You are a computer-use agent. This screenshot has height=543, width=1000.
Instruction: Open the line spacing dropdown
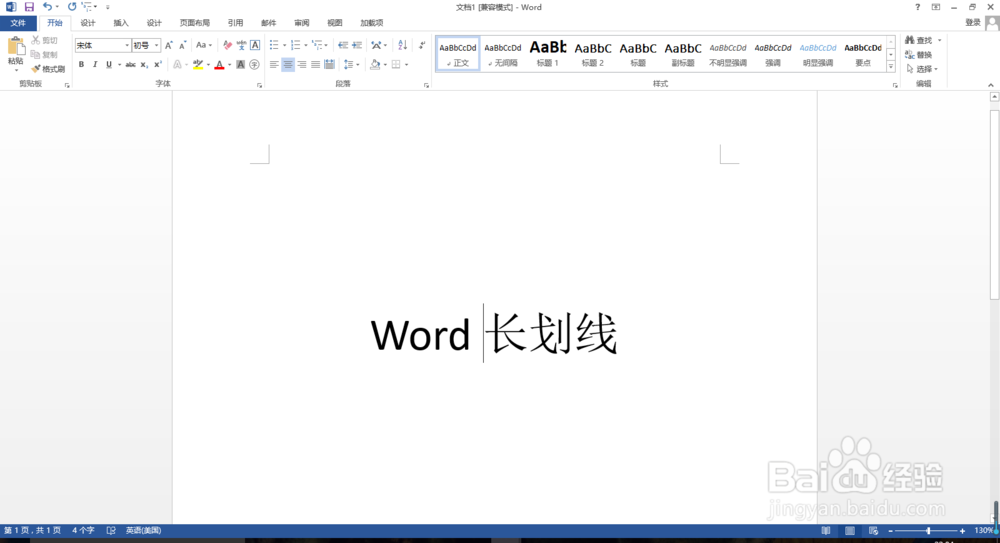[x=351, y=64]
